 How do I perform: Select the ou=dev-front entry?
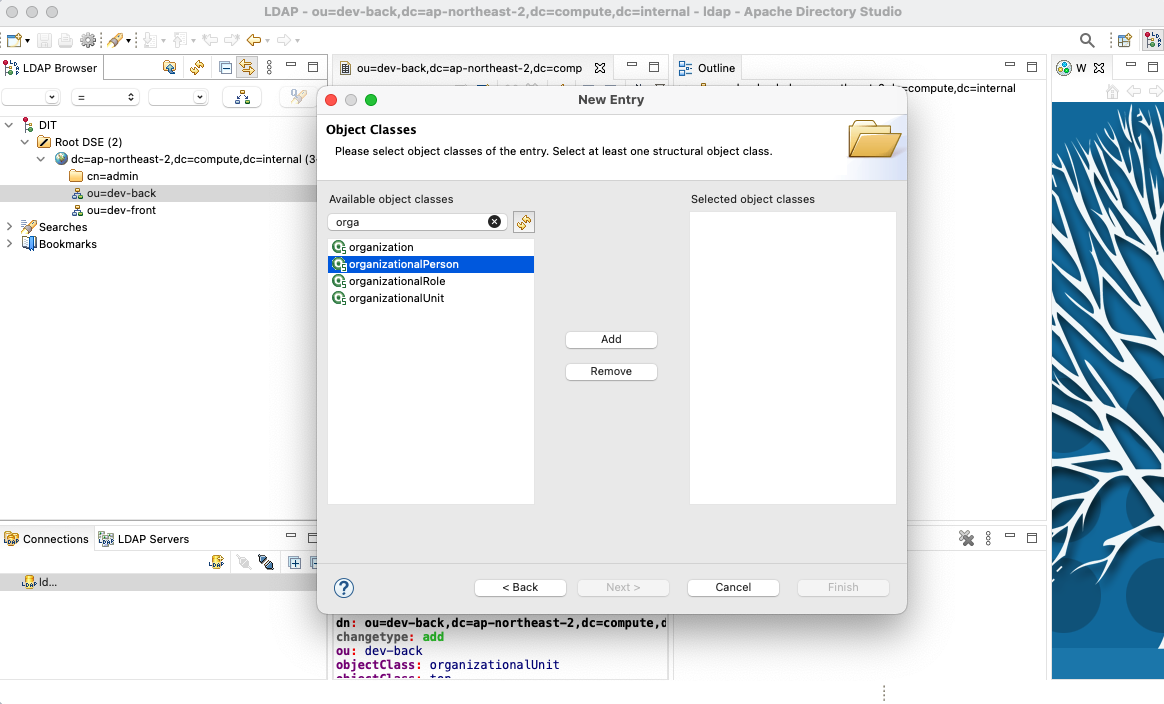(121, 210)
